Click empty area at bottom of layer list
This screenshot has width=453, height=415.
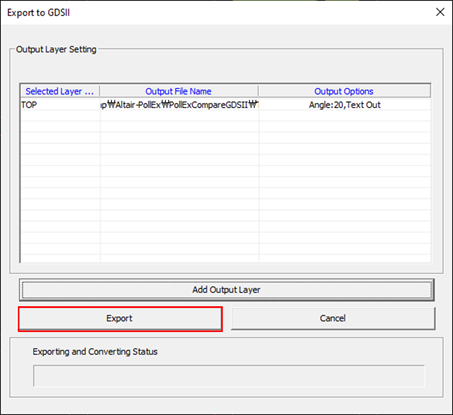point(225,258)
